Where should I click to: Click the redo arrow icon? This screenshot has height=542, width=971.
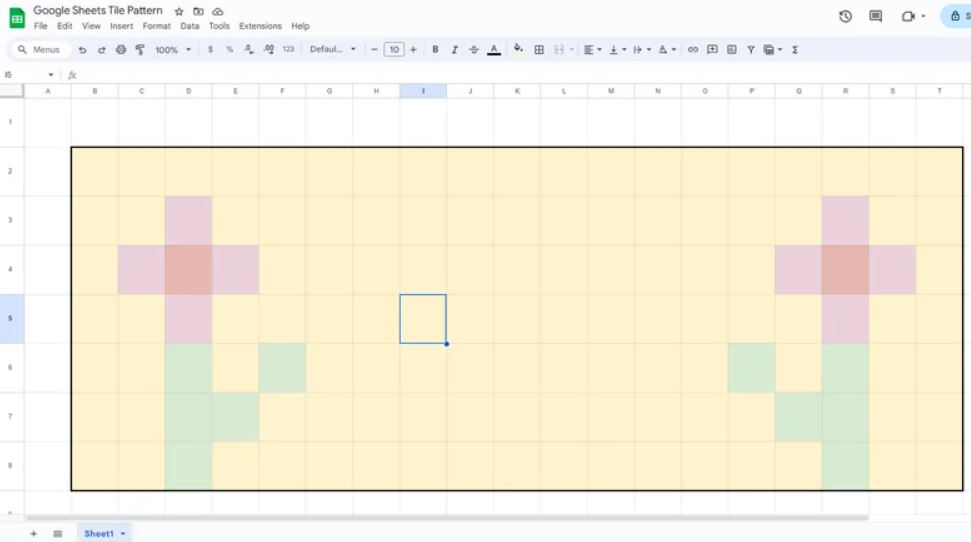pos(102,50)
